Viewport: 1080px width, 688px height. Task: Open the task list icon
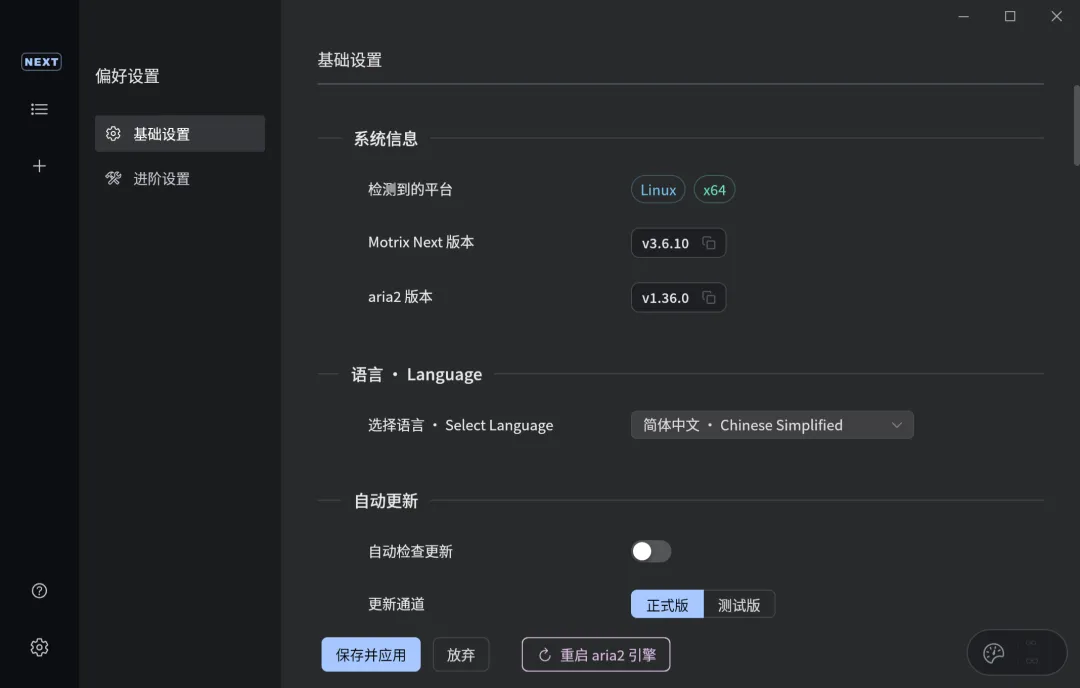point(39,109)
